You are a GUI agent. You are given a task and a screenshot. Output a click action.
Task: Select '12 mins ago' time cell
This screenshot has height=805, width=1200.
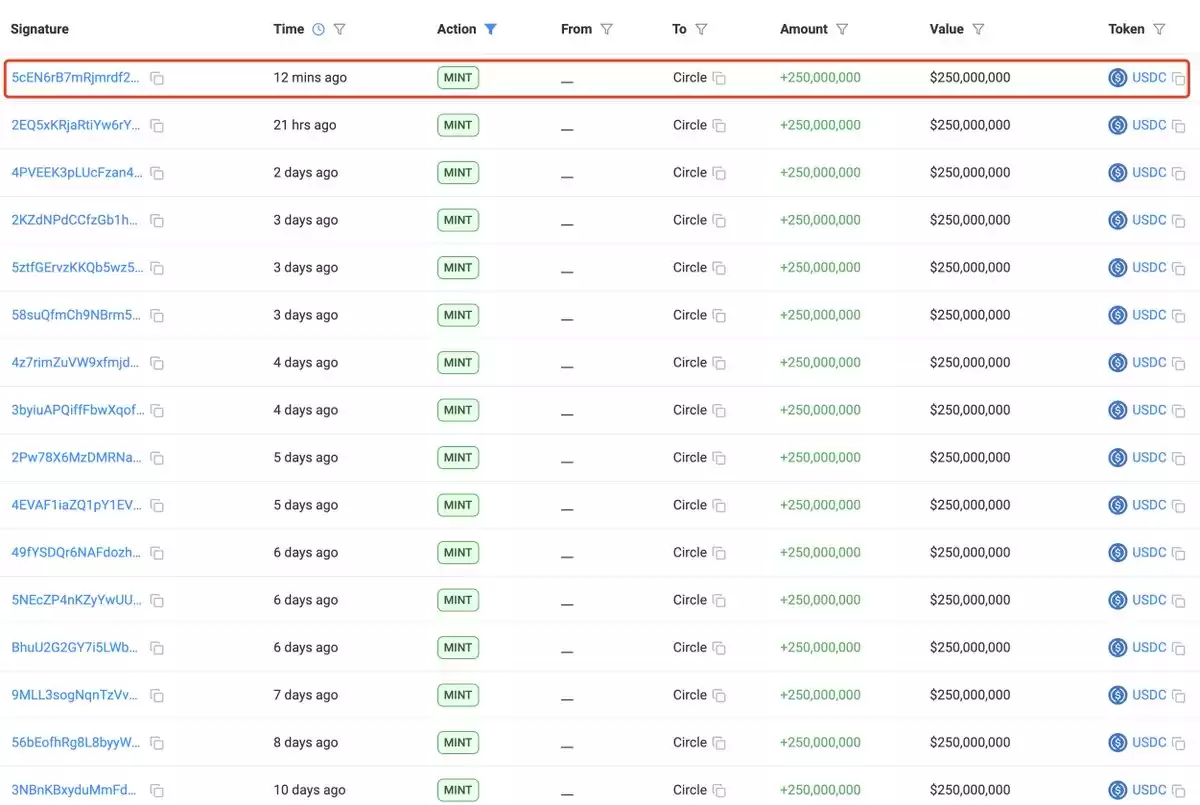point(310,77)
